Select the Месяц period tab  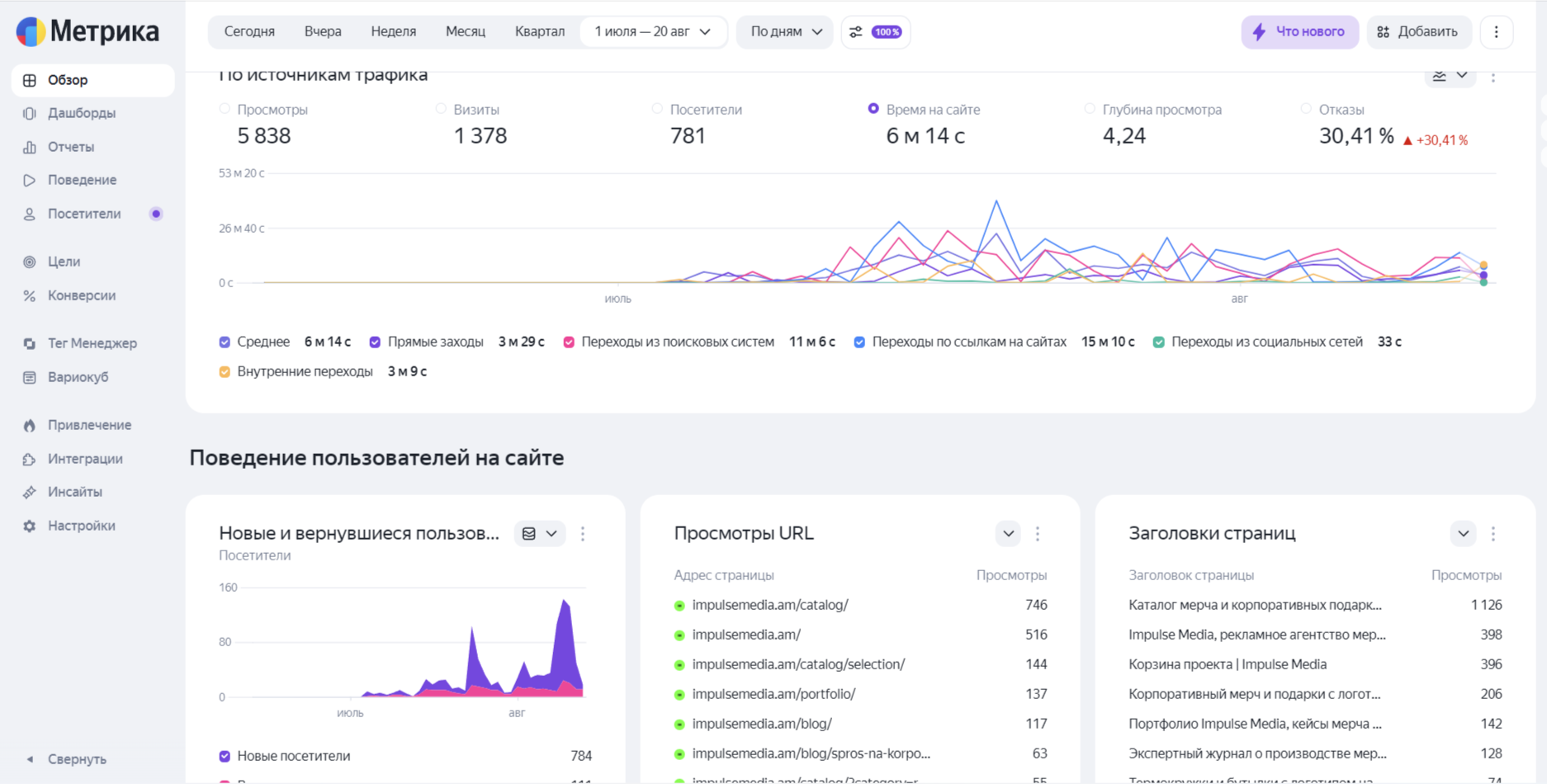[x=466, y=31]
